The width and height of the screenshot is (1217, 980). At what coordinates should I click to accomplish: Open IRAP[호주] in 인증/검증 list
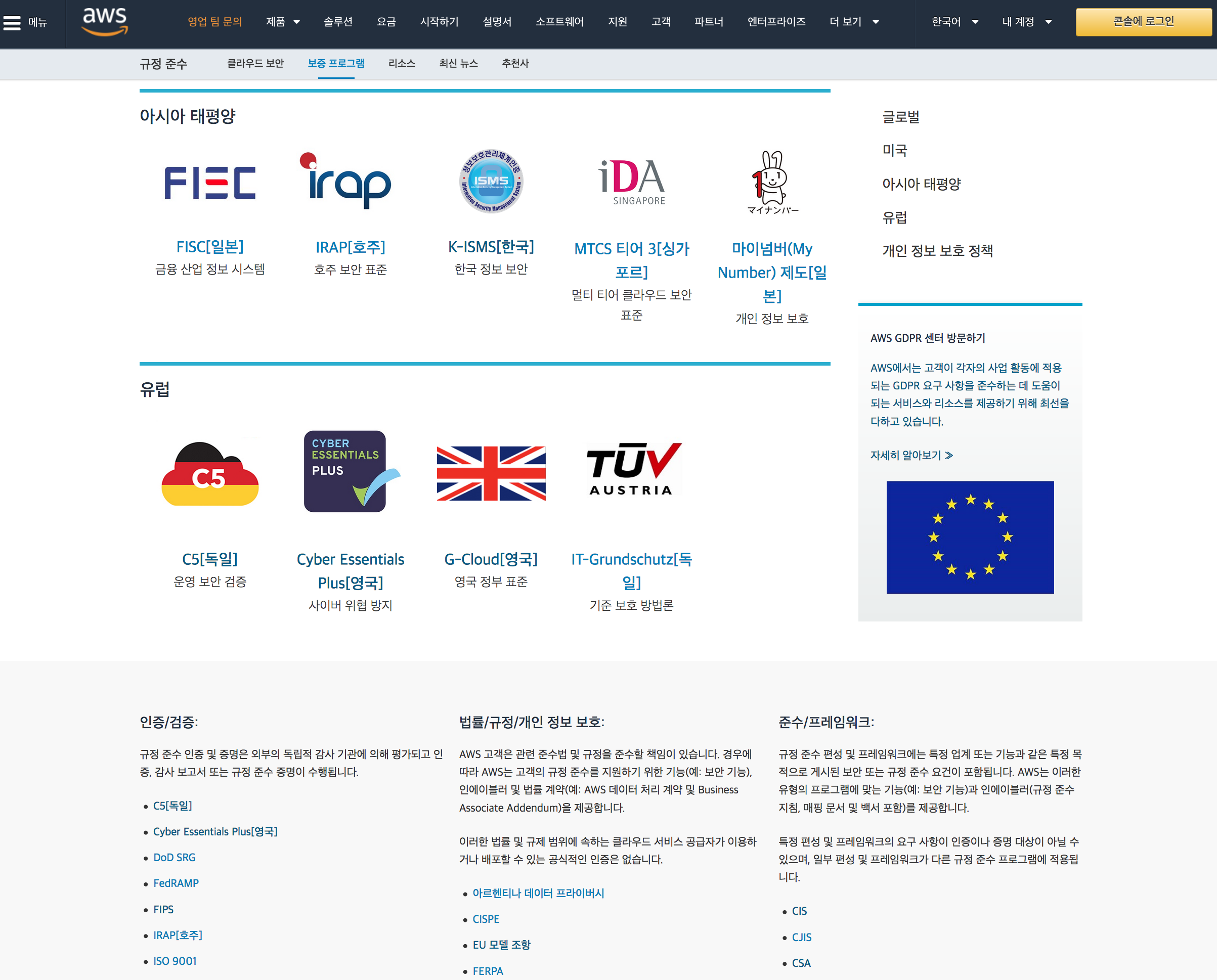pos(178,935)
